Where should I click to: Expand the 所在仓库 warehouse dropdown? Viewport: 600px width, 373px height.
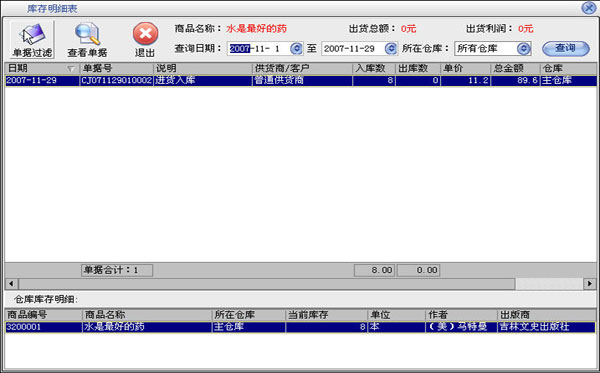pyautogui.click(x=524, y=49)
